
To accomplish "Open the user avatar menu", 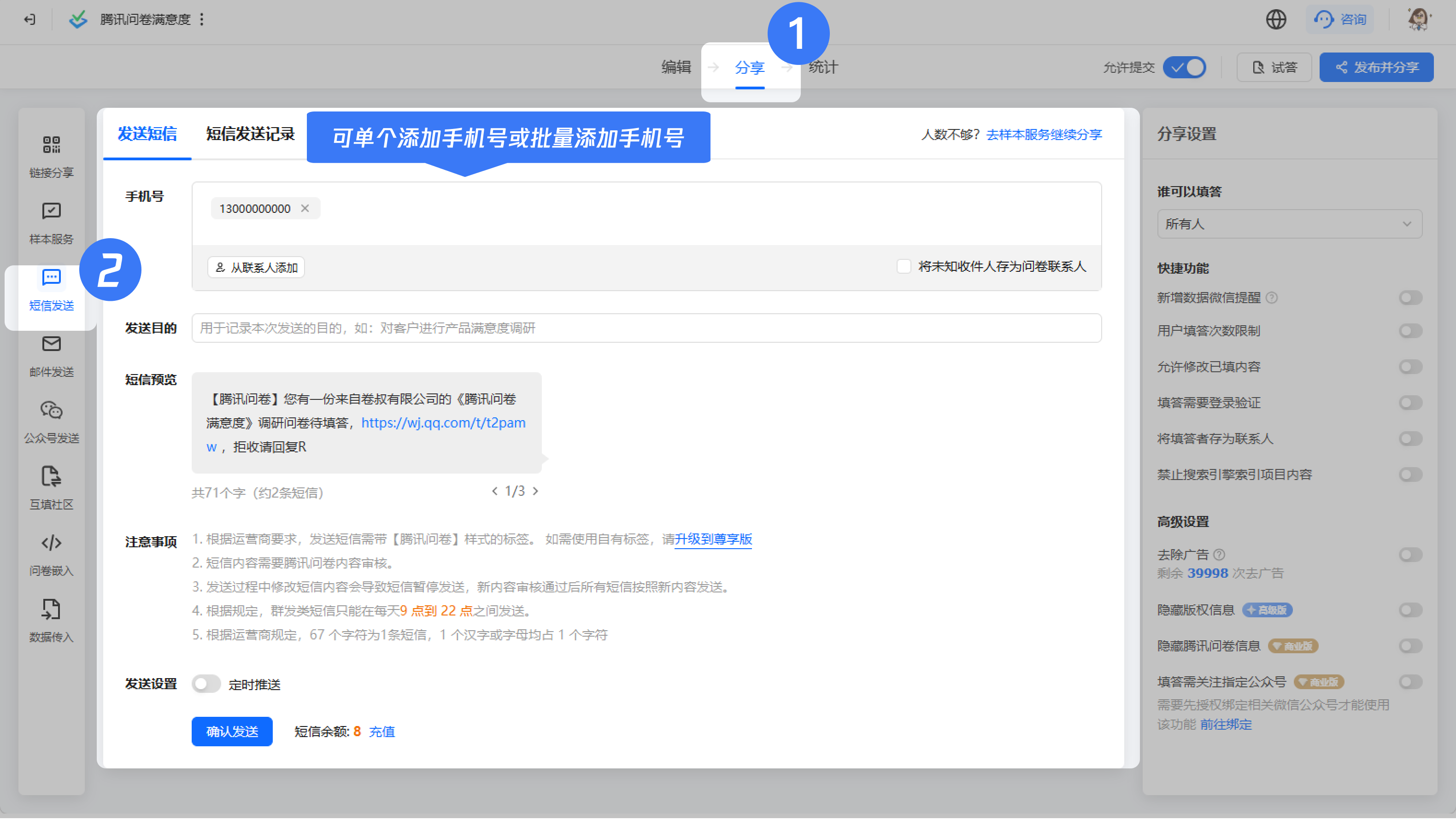I will tap(1418, 20).
